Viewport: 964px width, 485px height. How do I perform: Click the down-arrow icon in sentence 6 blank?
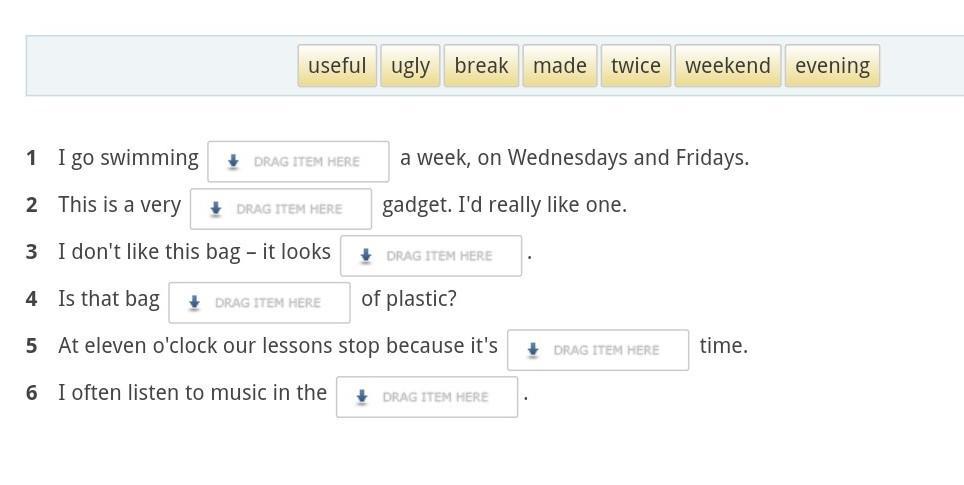point(362,397)
